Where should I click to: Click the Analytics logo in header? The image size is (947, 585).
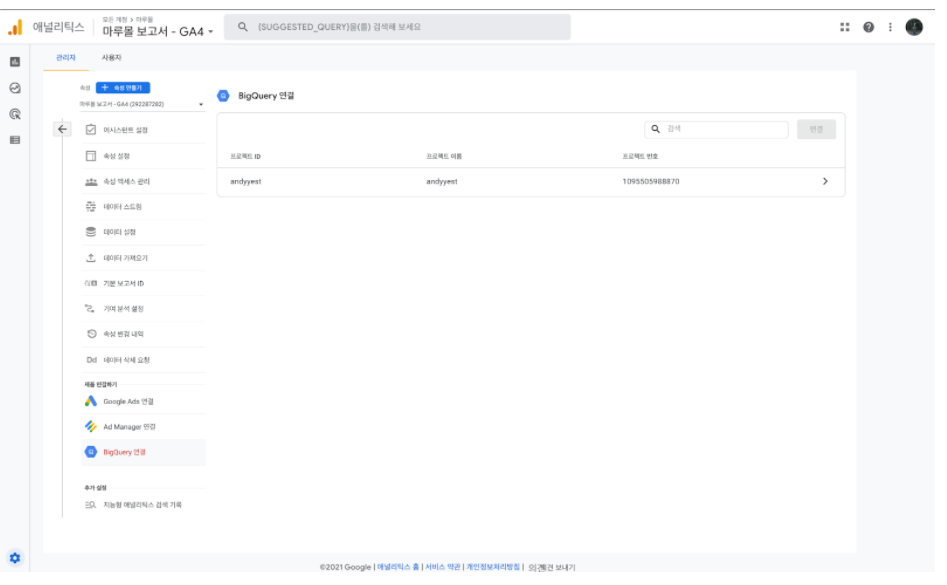tap(15, 27)
